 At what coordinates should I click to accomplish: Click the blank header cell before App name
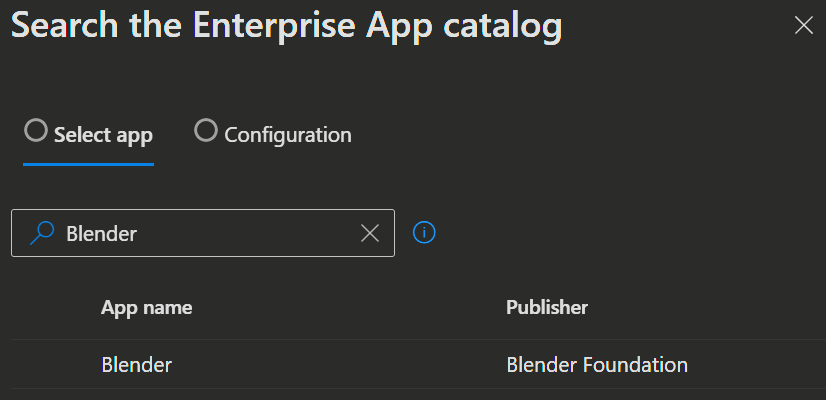55,308
